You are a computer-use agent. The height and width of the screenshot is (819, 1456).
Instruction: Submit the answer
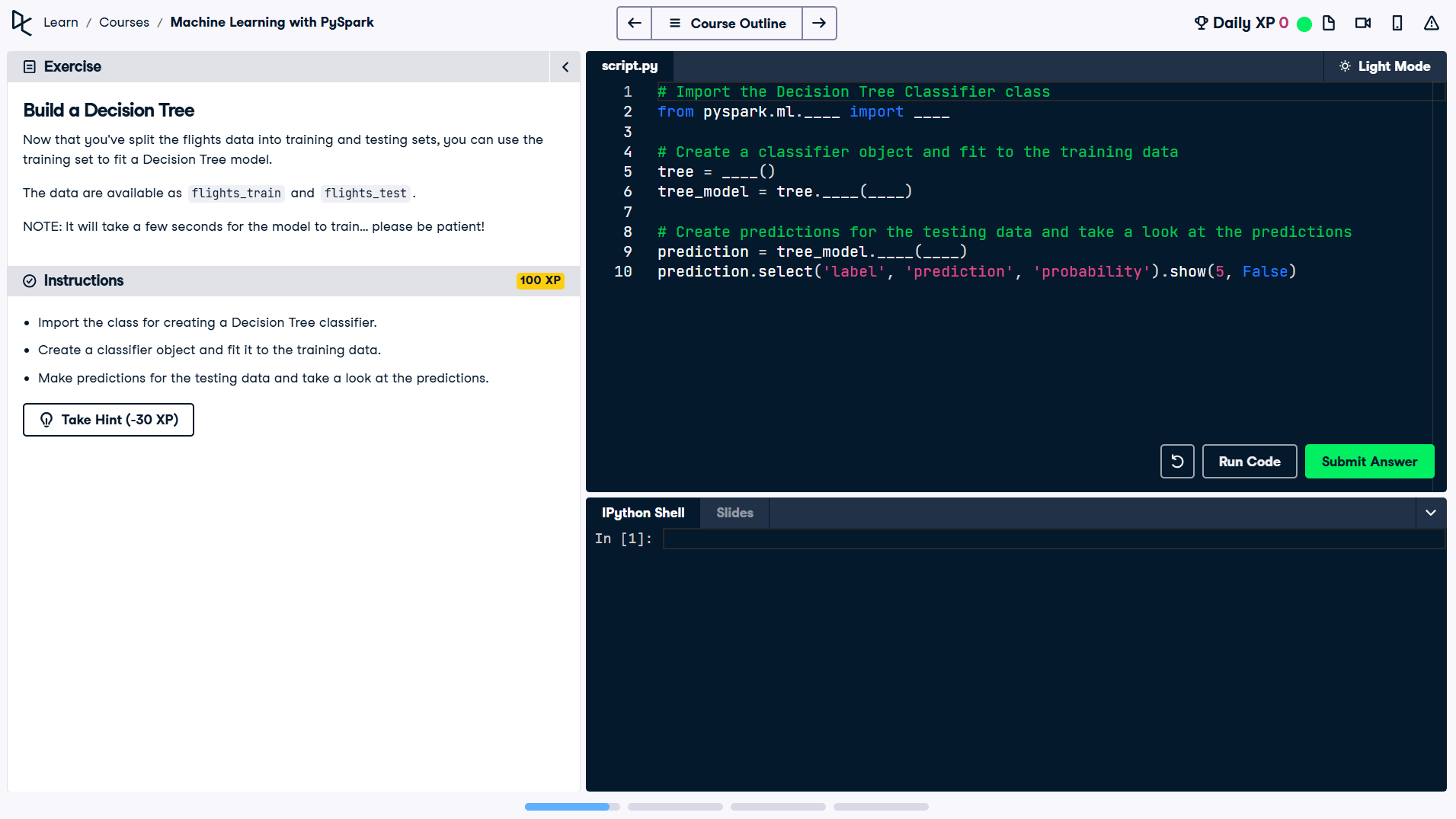(x=1369, y=462)
